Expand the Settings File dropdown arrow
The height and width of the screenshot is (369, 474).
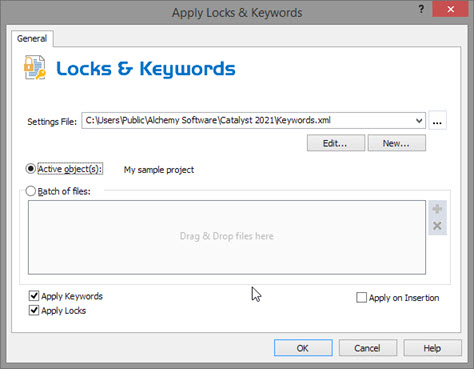(419, 120)
